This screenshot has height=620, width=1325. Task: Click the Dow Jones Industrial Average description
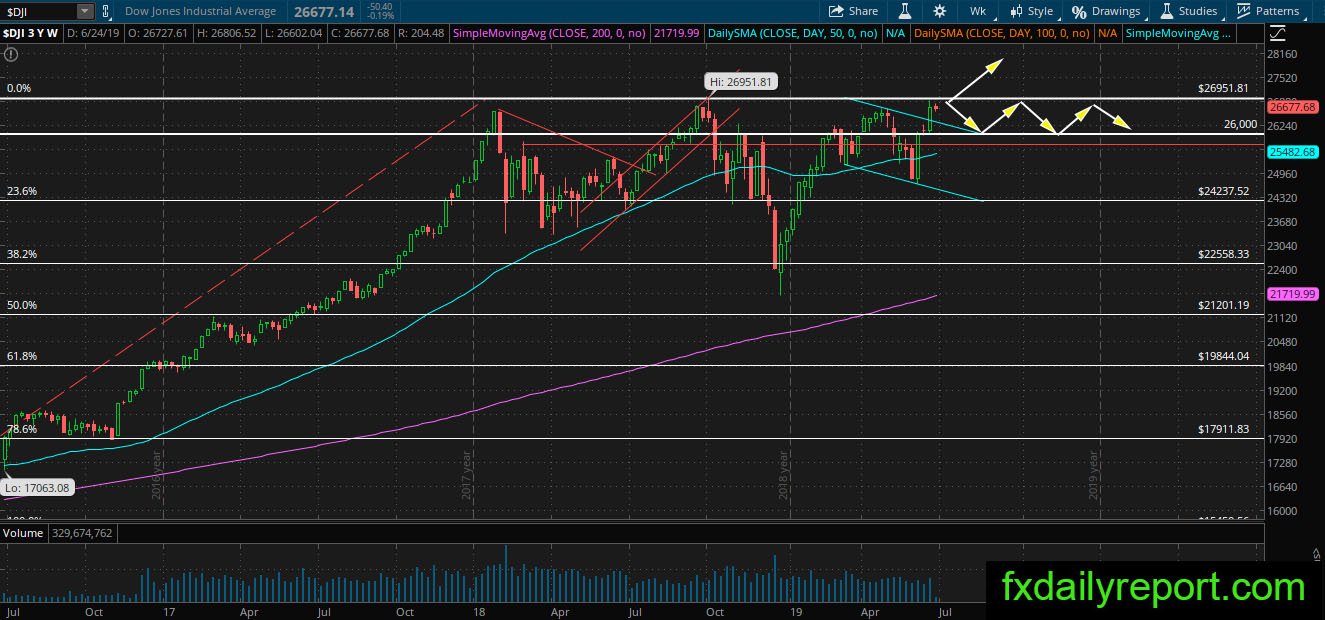pyautogui.click(x=201, y=11)
